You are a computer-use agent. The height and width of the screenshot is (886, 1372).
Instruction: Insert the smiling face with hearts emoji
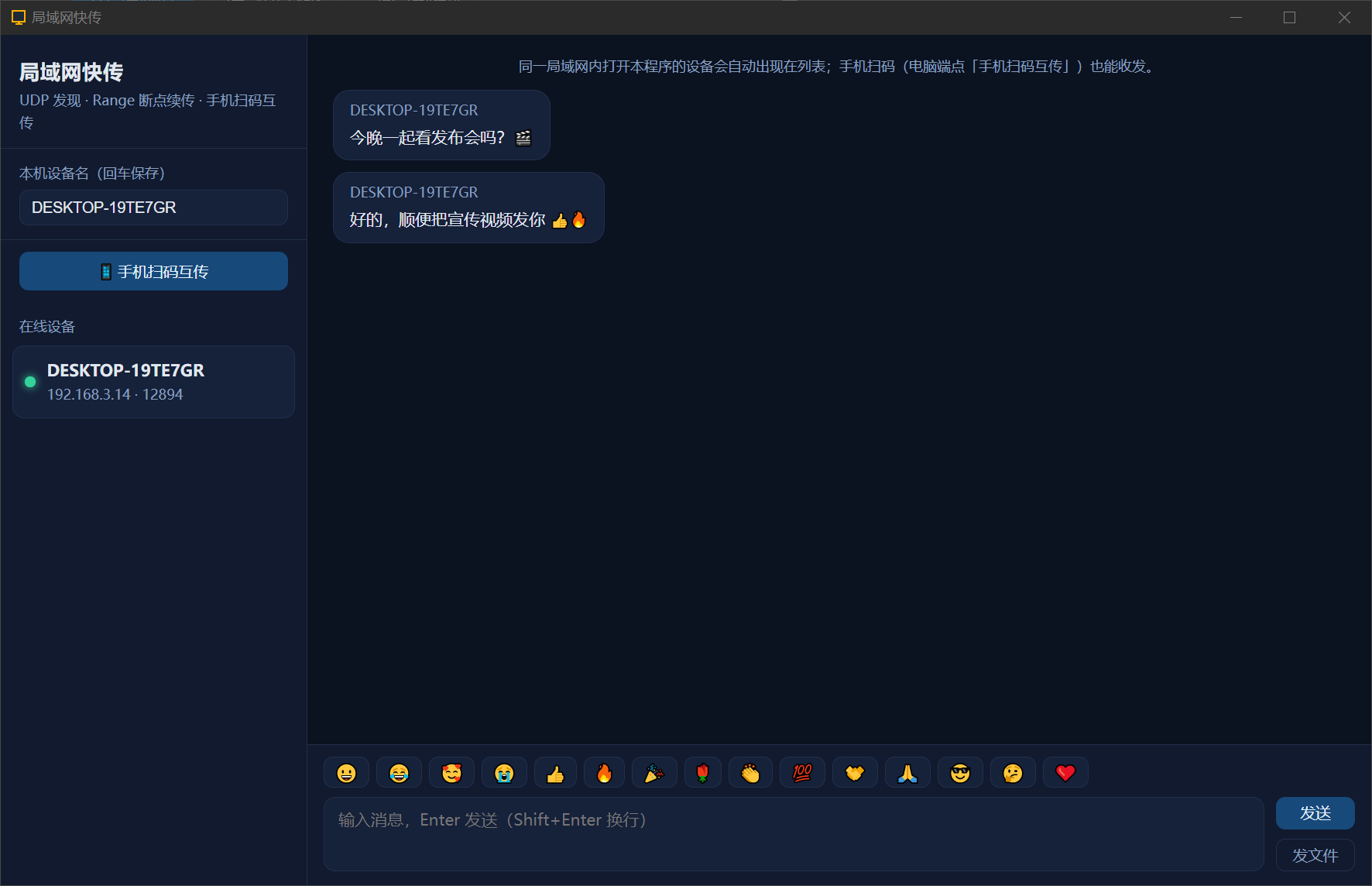(451, 772)
